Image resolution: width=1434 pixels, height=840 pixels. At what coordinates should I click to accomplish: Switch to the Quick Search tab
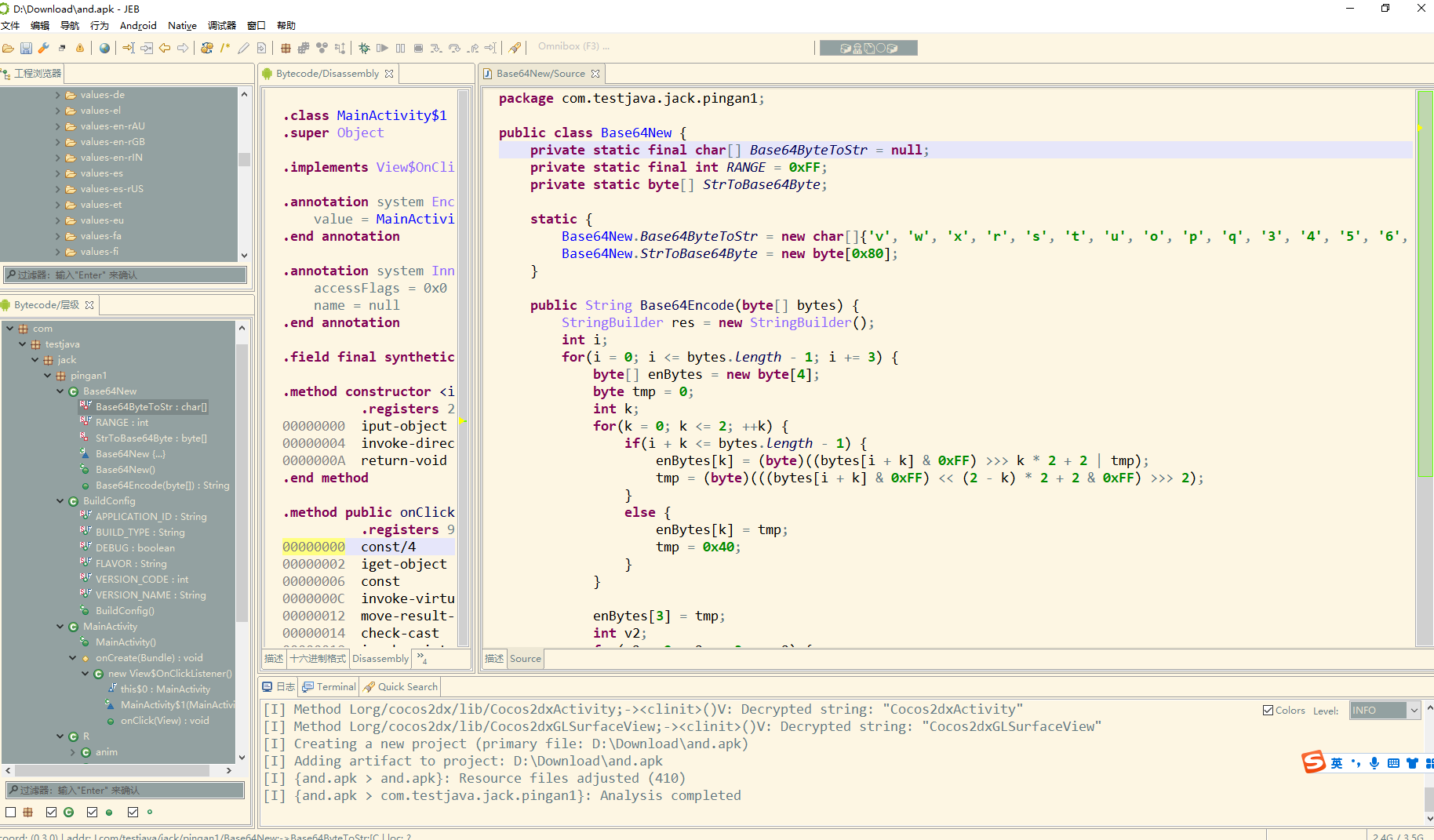[x=401, y=687]
